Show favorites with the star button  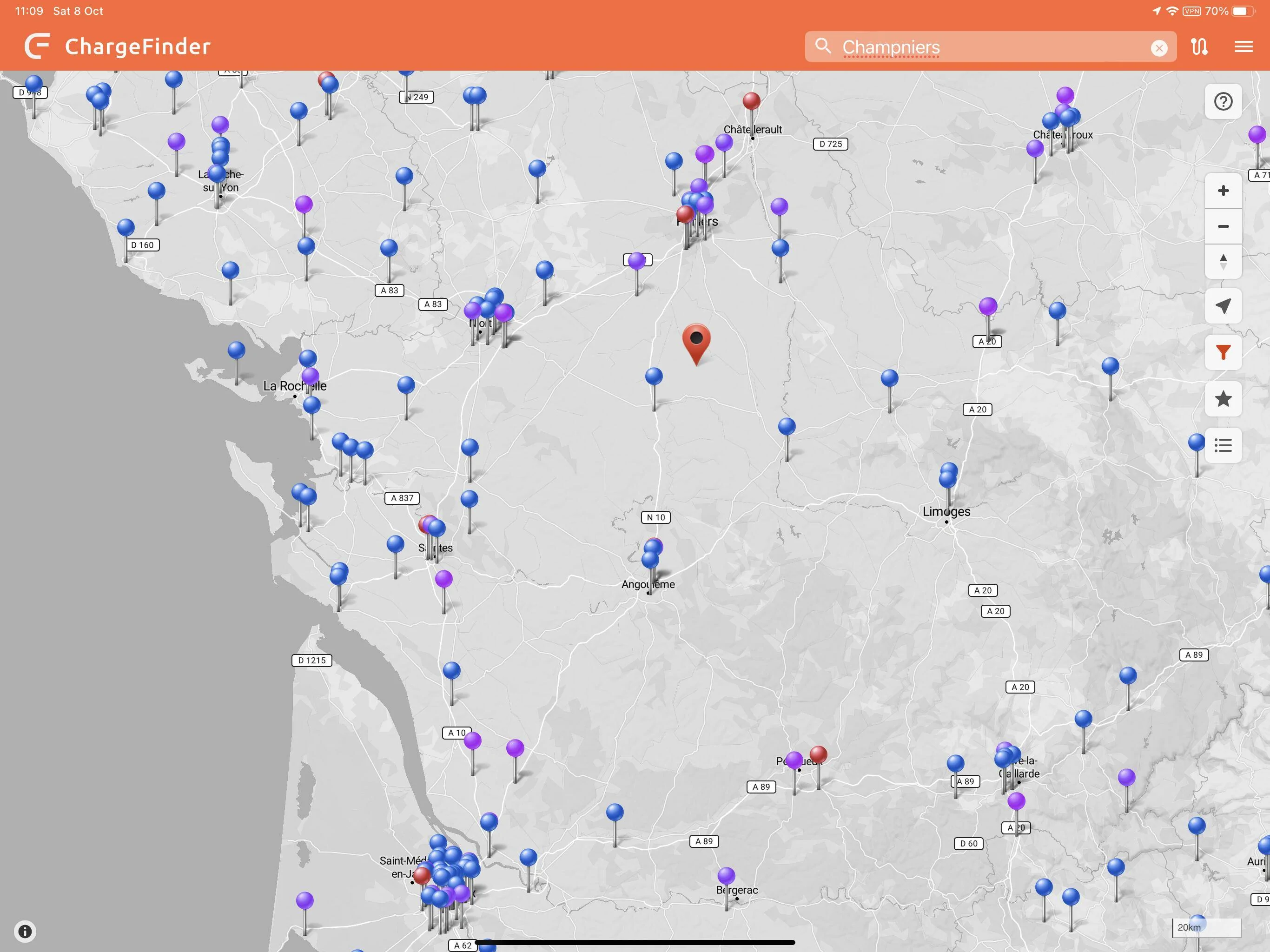click(x=1223, y=398)
